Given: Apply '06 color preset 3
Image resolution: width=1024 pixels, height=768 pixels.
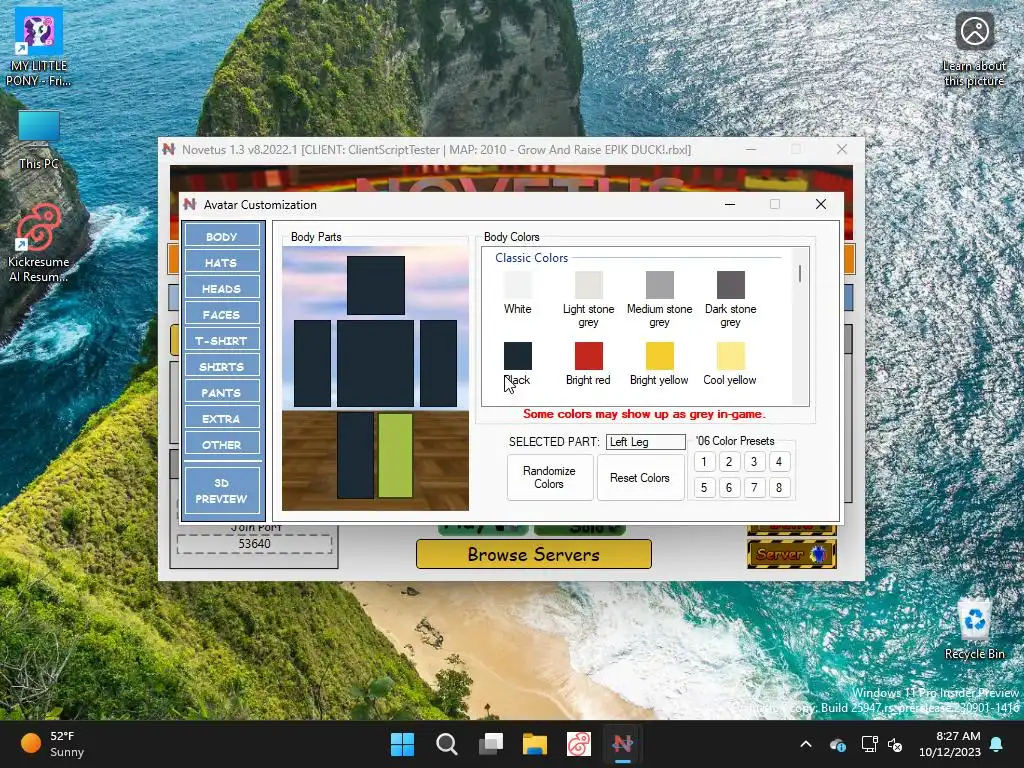Looking at the screenshot, I should 754,462.
